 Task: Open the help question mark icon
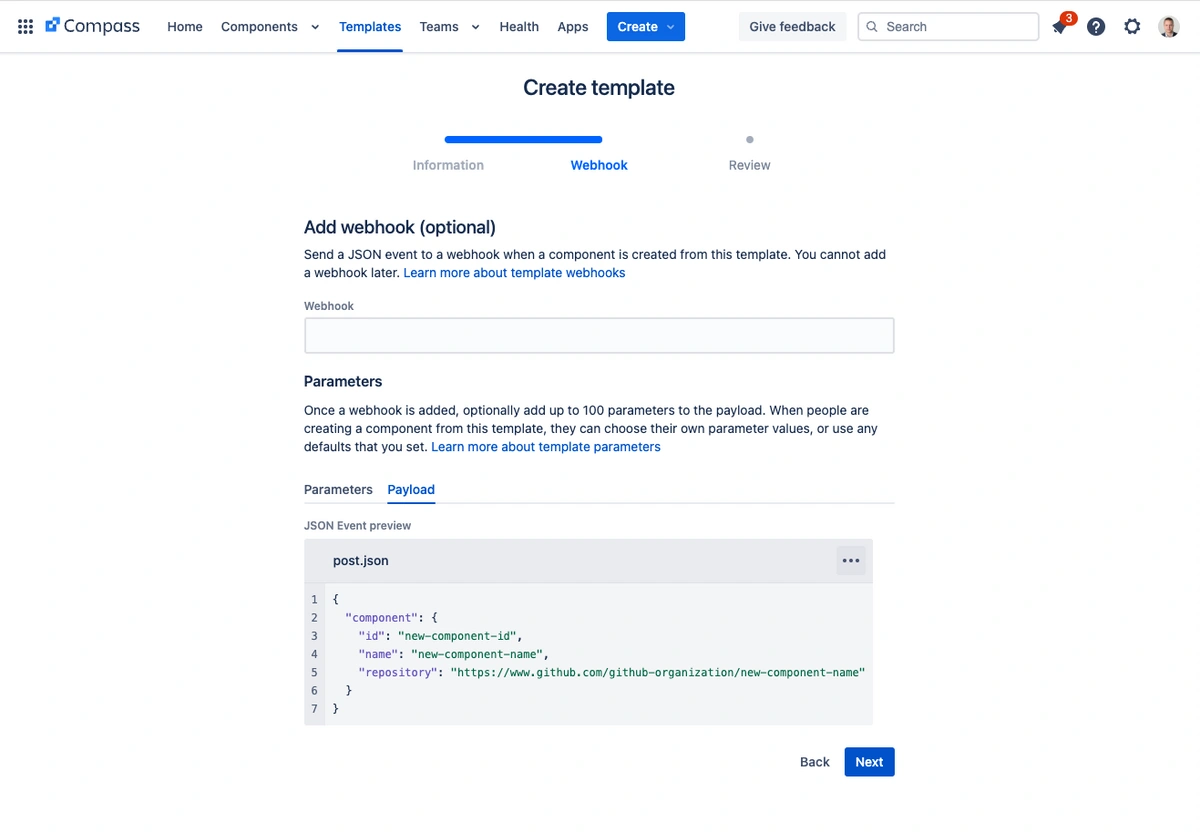pyautogui.click(x=1096, y=27)
